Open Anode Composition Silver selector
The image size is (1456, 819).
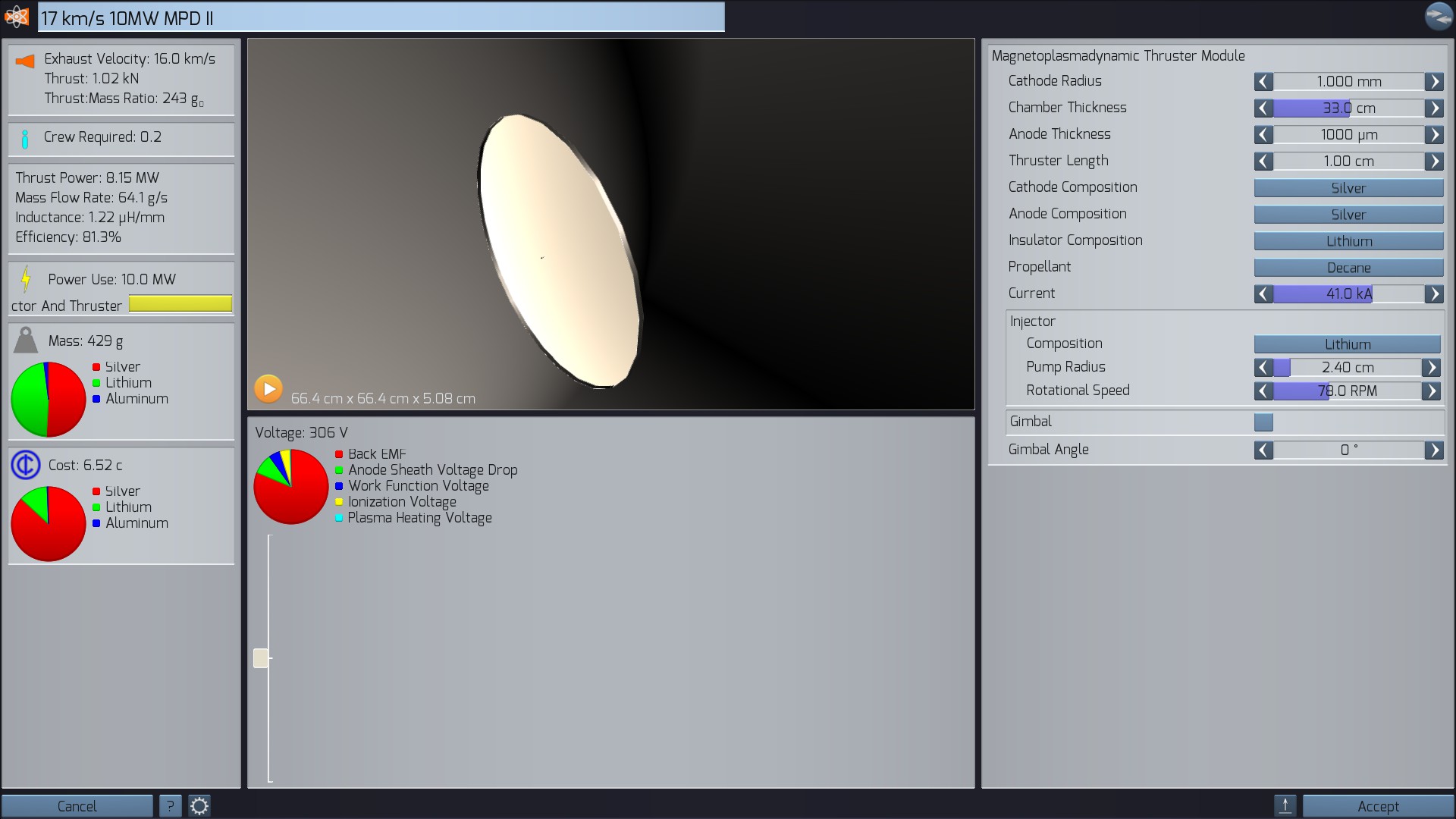[1348, 214]
